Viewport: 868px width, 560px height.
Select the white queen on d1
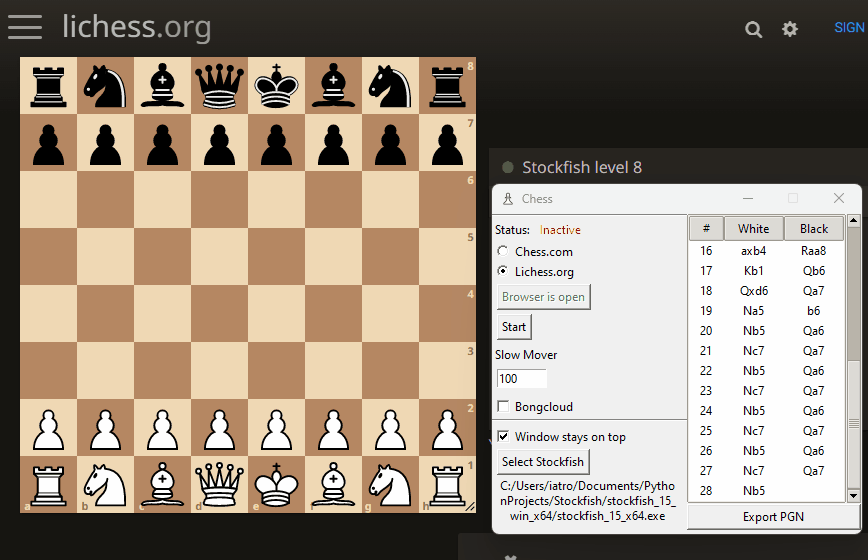coord(219,485)
